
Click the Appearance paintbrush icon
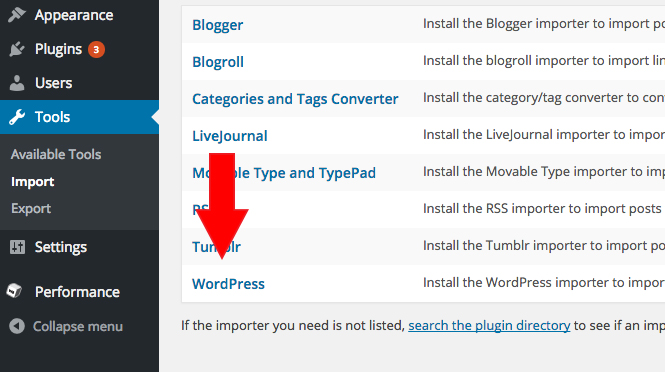tap(17, 15)
